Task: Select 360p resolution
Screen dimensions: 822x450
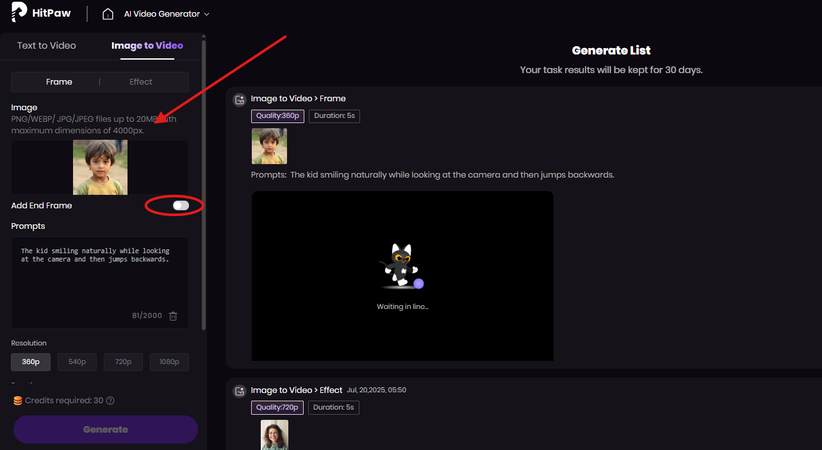Action: coord(30,362)
